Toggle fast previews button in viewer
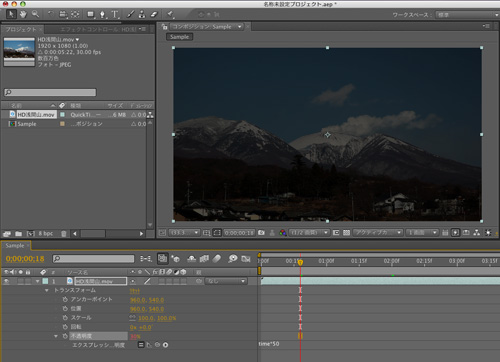The height and width of the screenshot is (362, 500). pyautogui.click(x=455, y=233)
